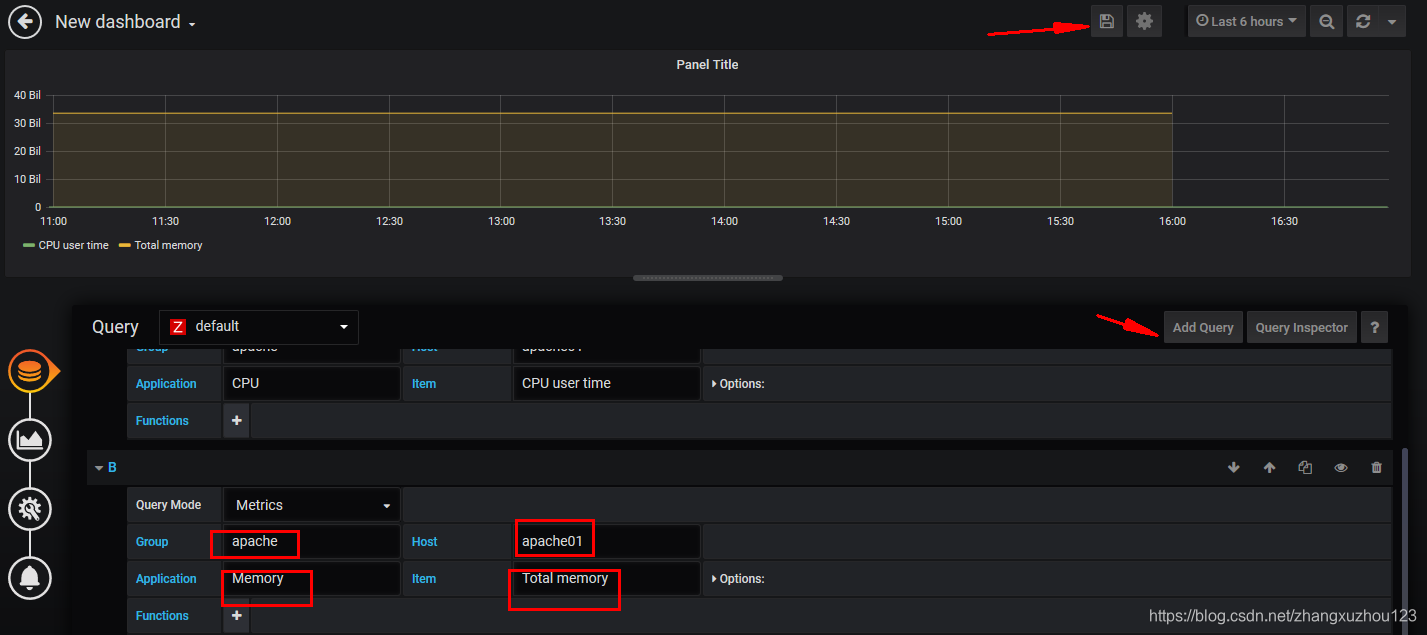Open the Alert tab bell icon

[x=30, y=577]
